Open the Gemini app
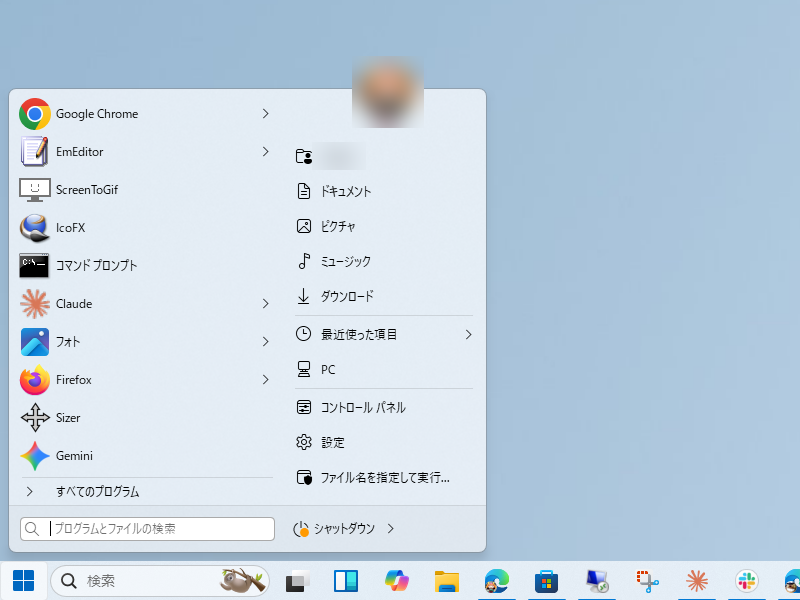 [143, 456]
